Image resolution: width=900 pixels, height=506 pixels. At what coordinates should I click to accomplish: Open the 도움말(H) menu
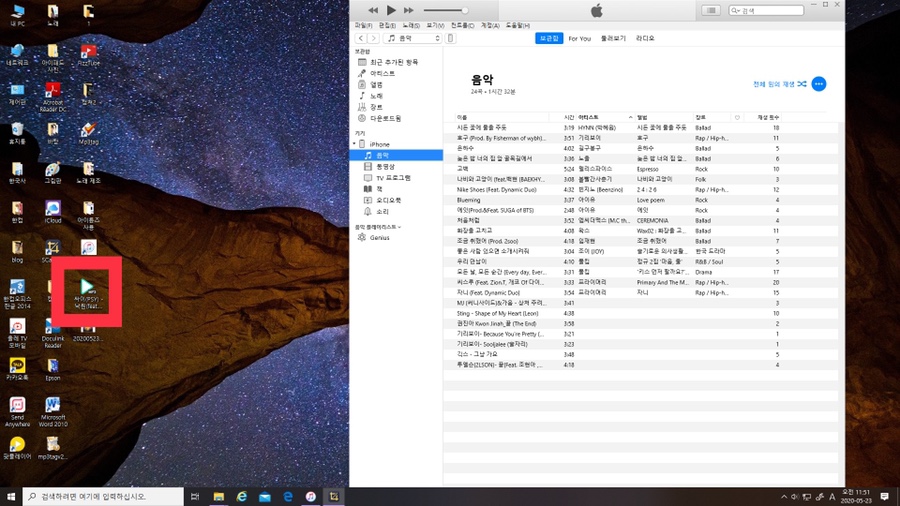[x=518, y=25]
